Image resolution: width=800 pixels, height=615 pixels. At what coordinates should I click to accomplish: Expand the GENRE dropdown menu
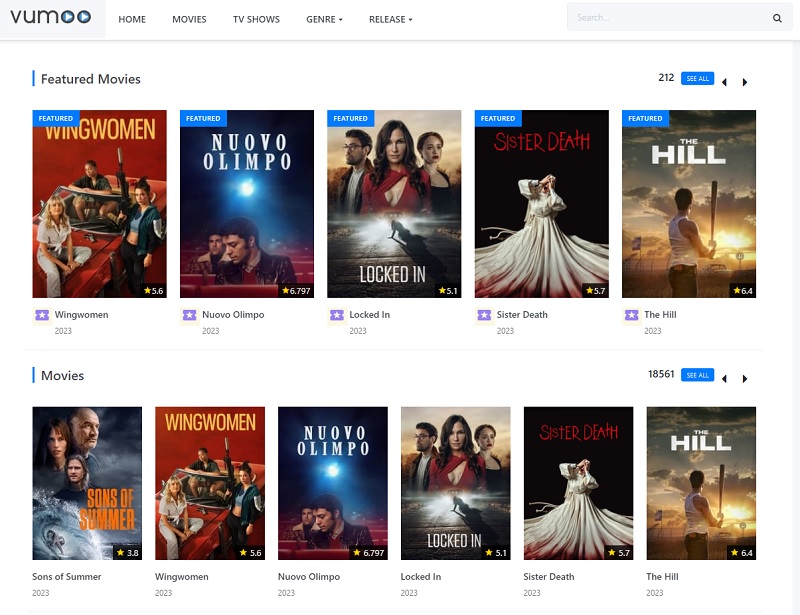click(324, 19)
